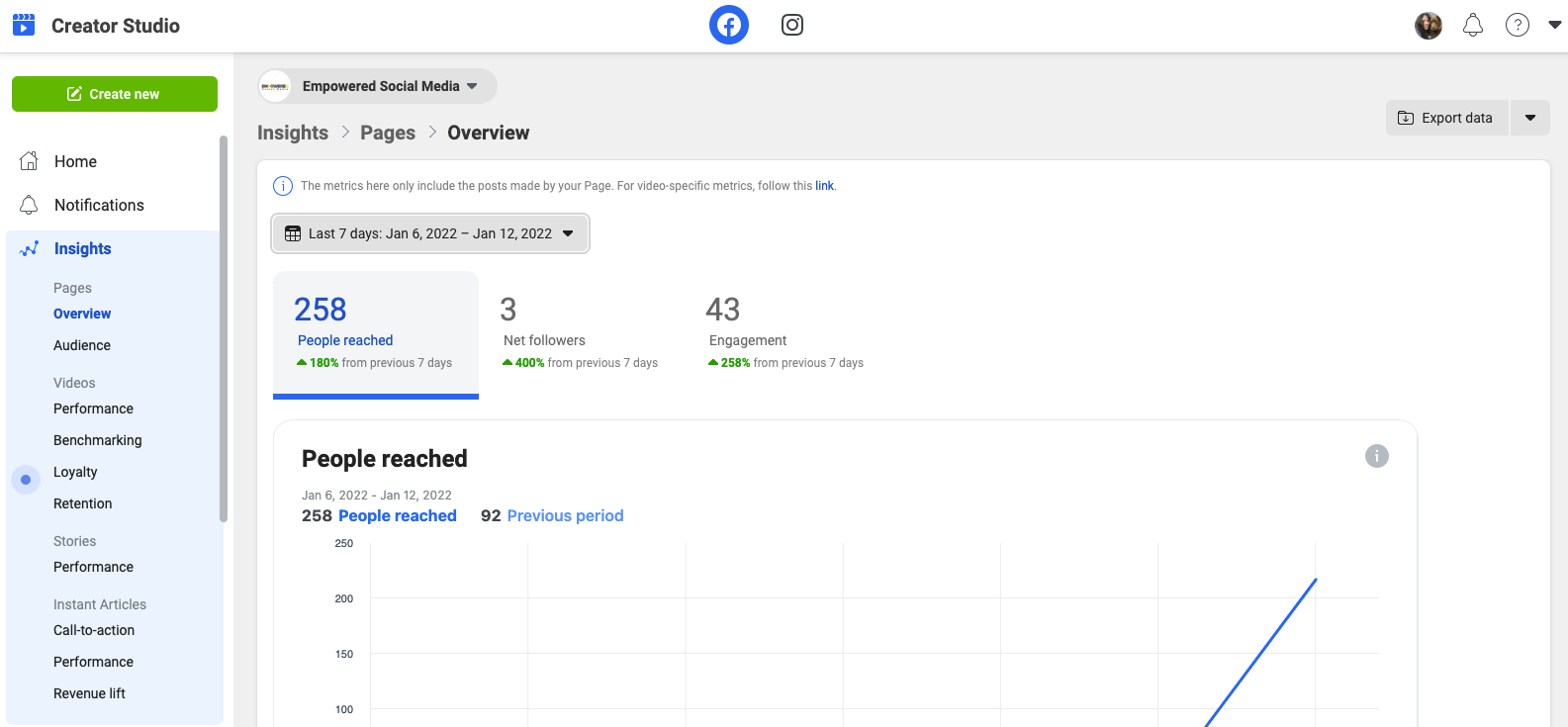Open Audience under Pages
The width and height of the screenshot is (1568, 727).
tap(82, 345)
